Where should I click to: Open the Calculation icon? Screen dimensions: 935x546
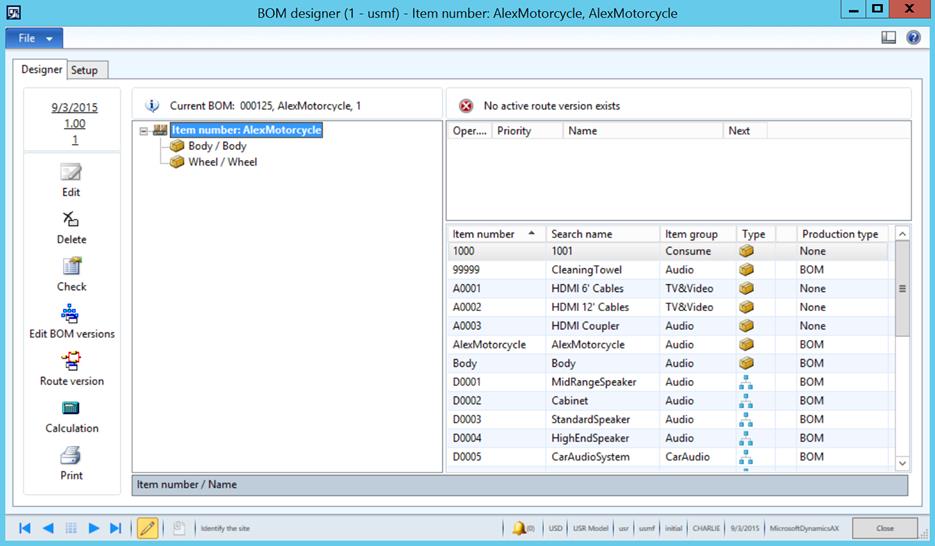point(70,408)
